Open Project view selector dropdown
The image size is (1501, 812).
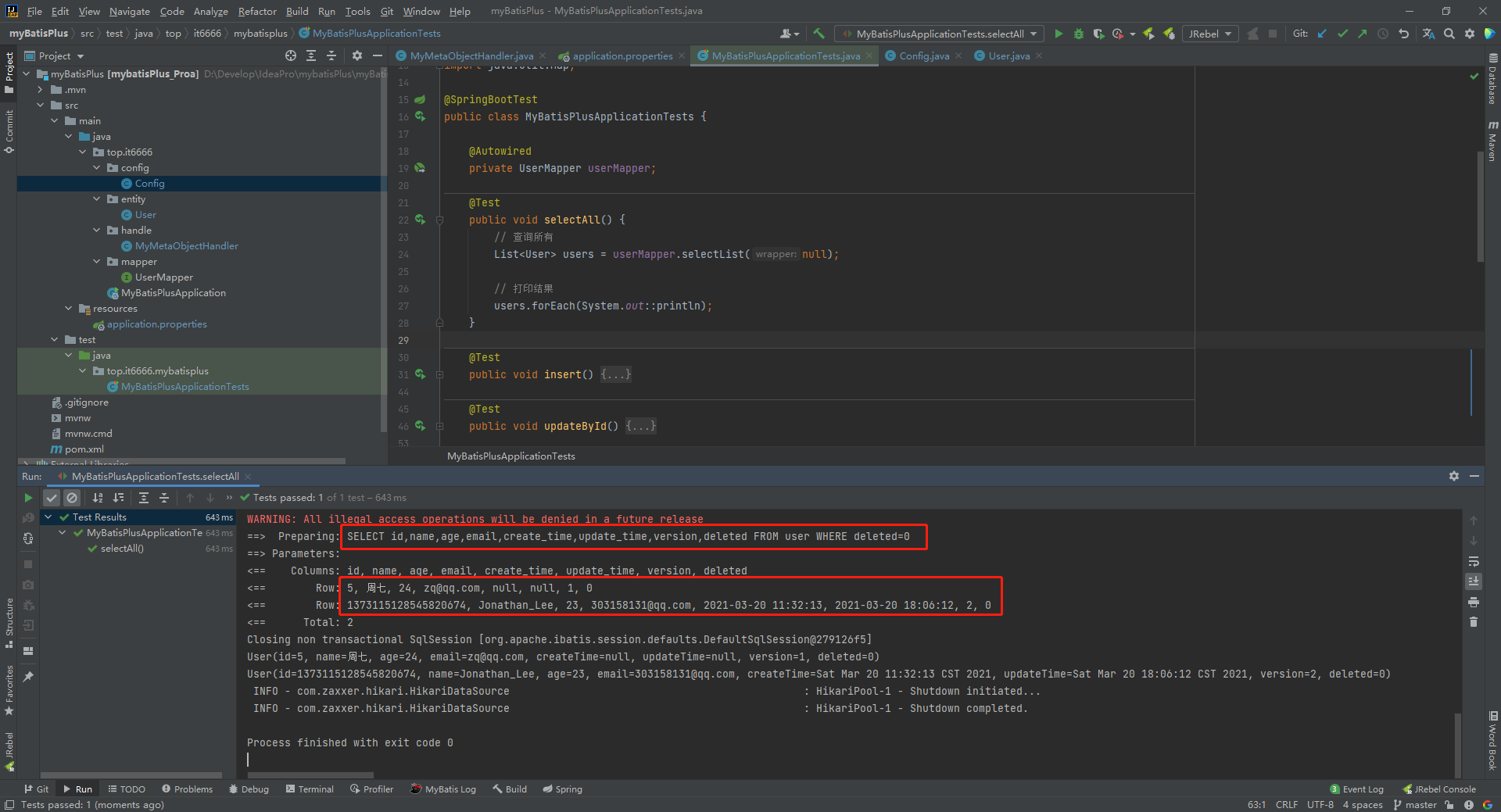click(55, 55)
